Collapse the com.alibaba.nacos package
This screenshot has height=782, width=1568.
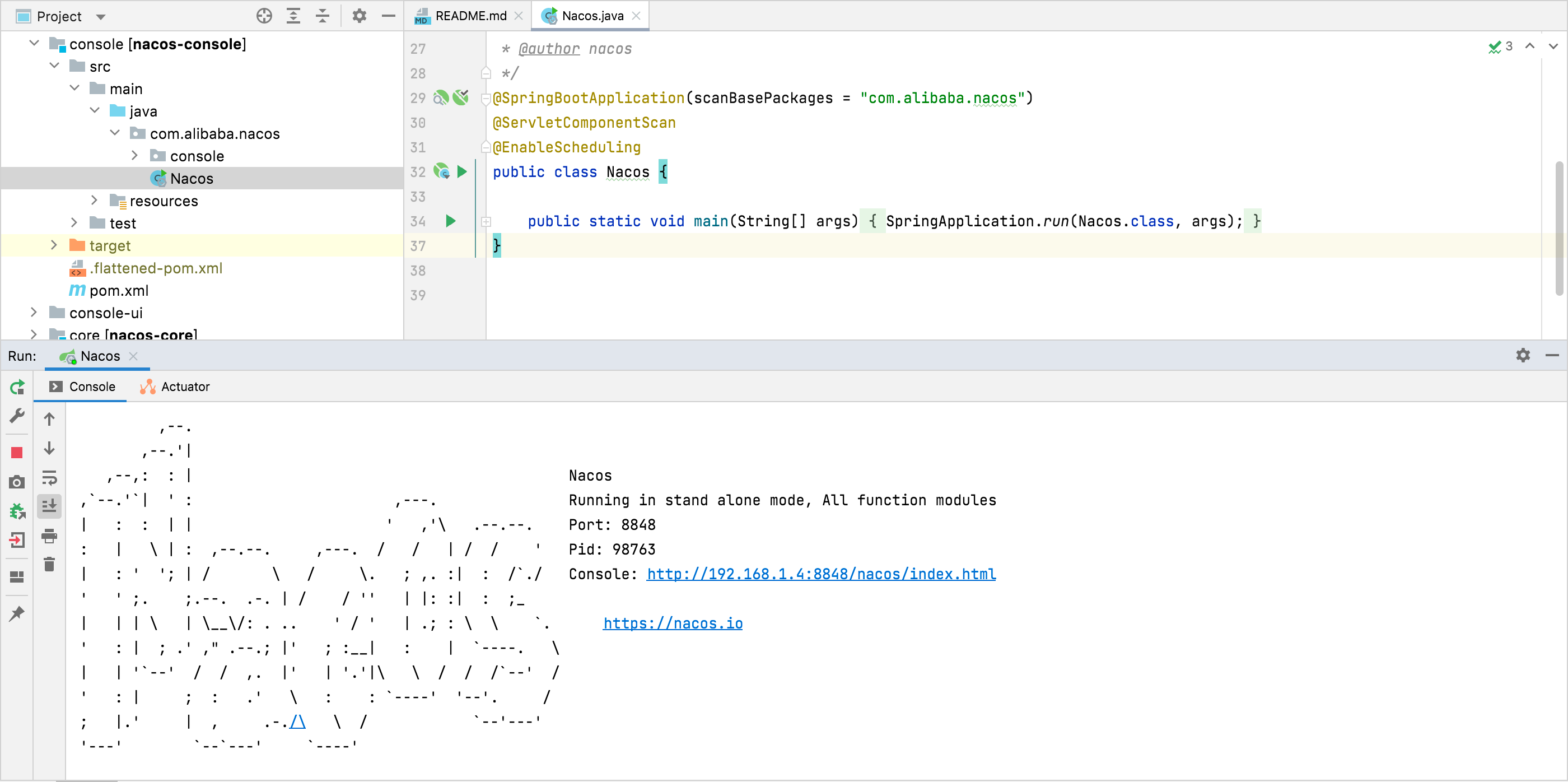tap(114, 133)
